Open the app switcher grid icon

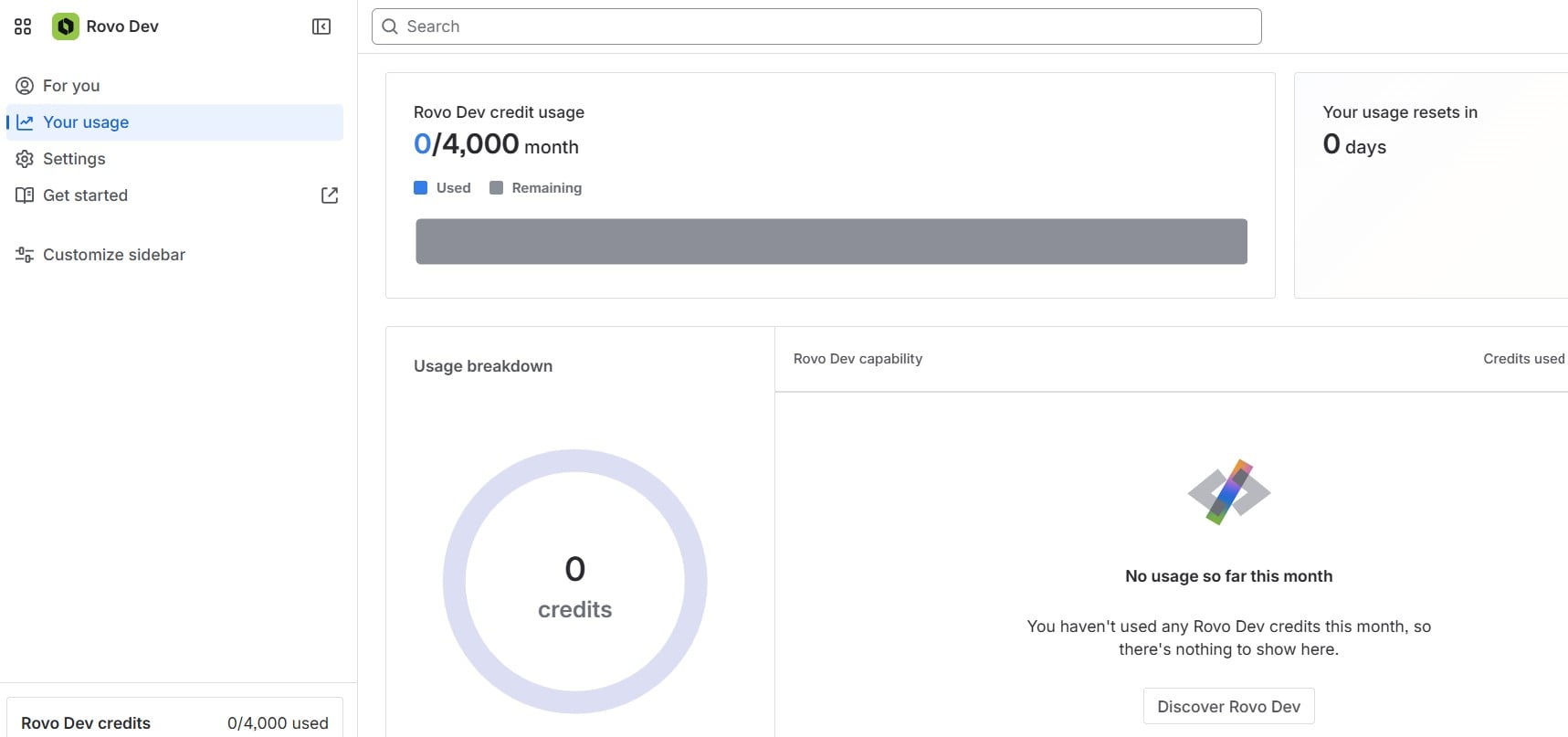click(x=23, y=26)
